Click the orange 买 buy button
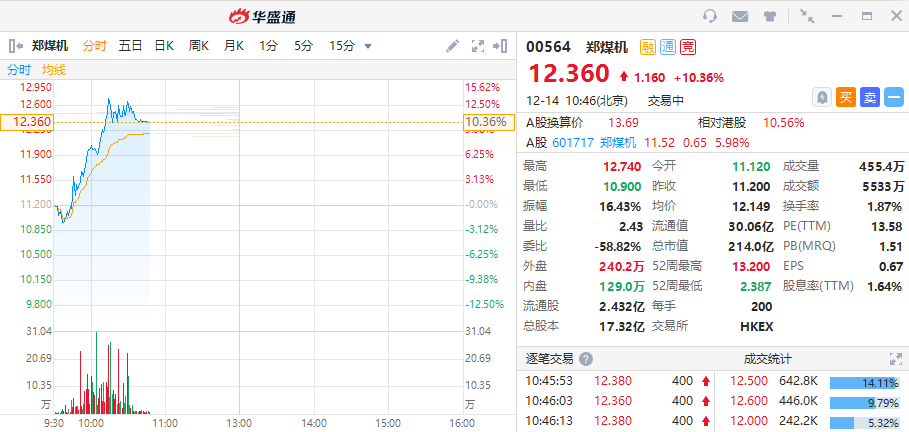This screenshot has width=909, height=432. [846, 97]
